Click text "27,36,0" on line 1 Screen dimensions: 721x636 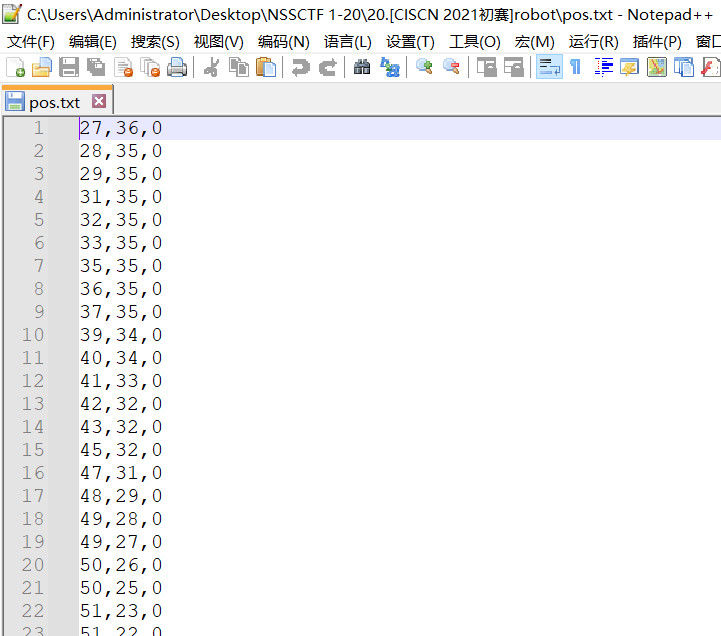click(121, 128)
